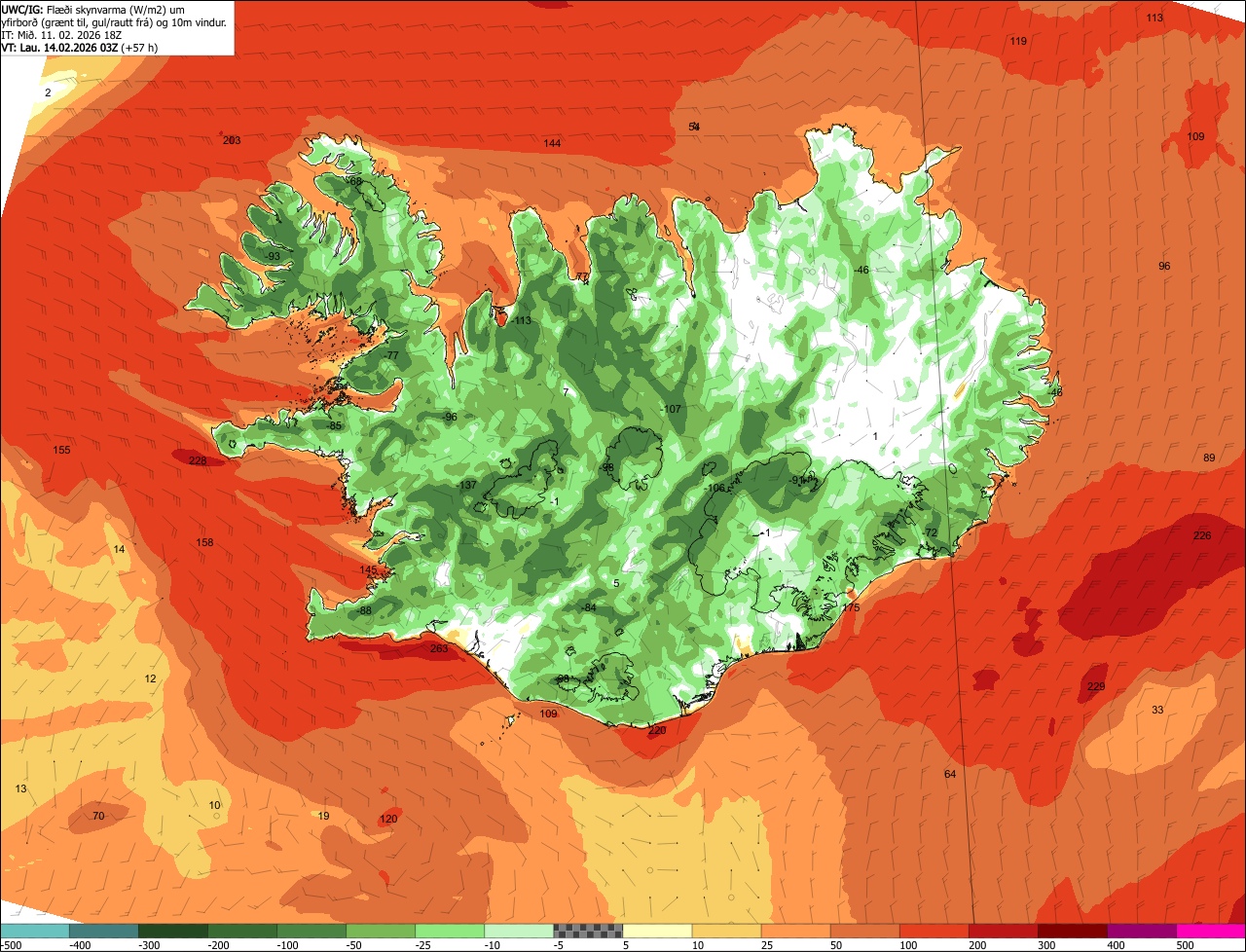Click the '-107' value in central north Iceland
The height and width of the screenshot is (952, 1246).
tap(671, 410)
